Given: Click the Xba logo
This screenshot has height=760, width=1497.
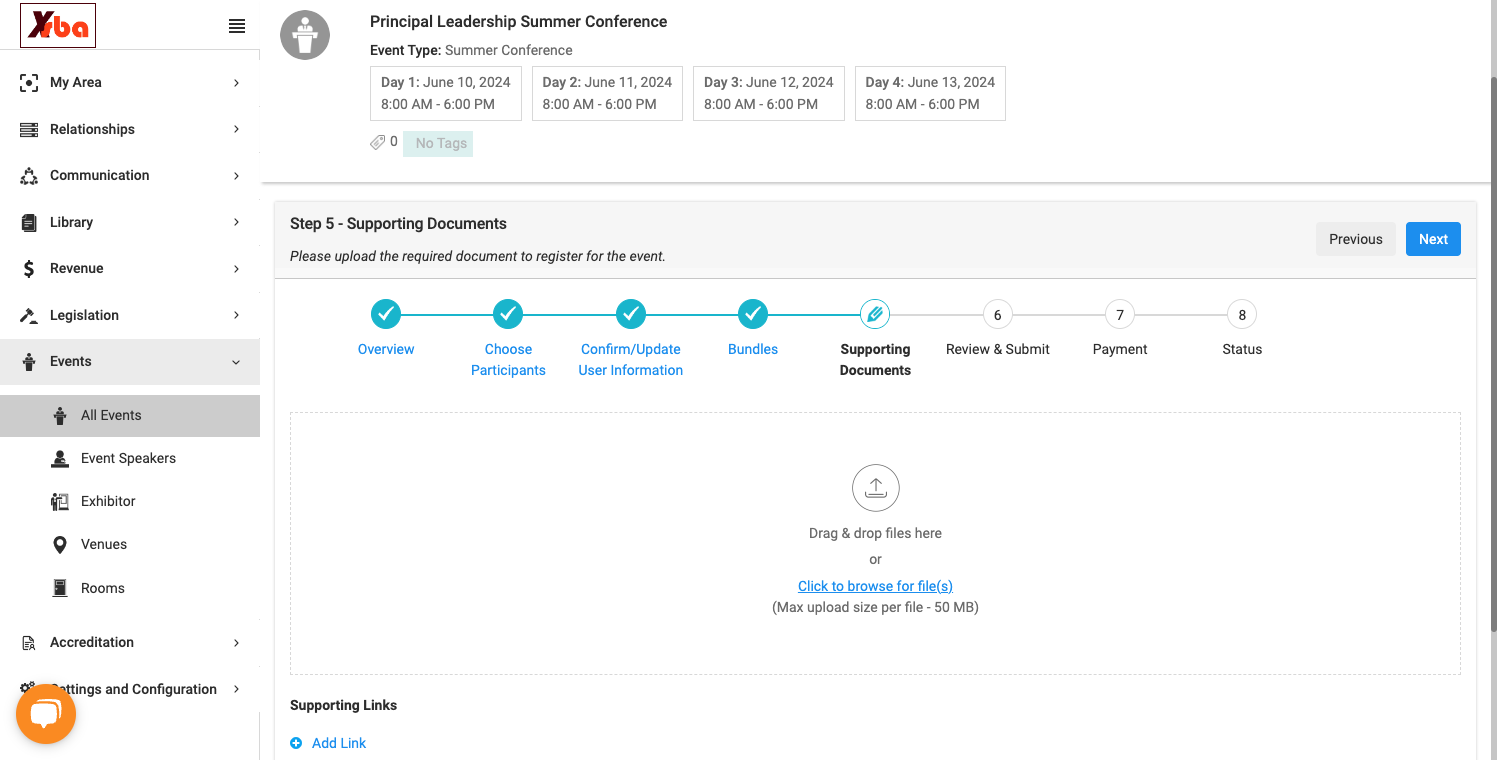Looking at the screenshot, I should 58,26.
